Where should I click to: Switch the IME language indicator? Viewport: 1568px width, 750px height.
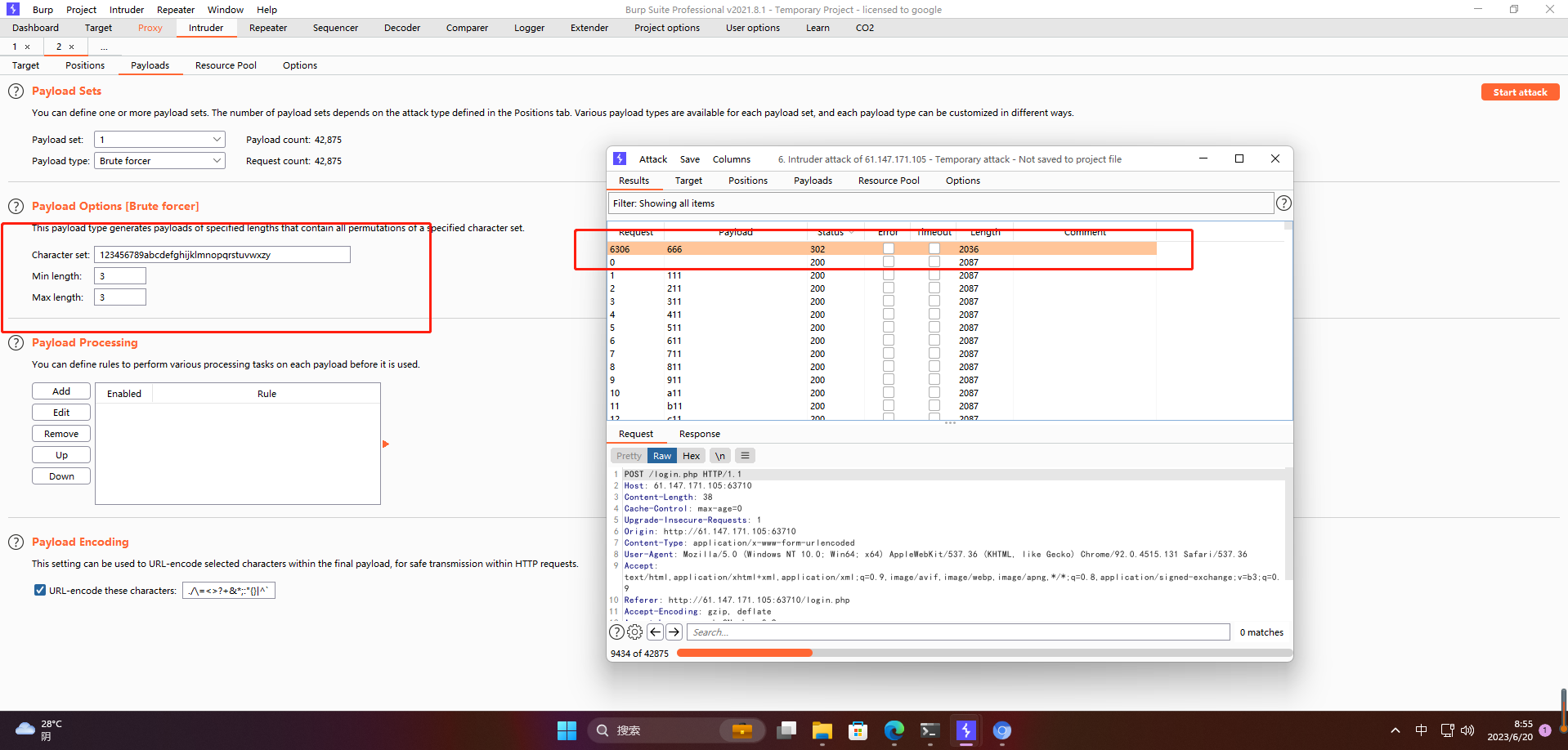[1422, 730]
